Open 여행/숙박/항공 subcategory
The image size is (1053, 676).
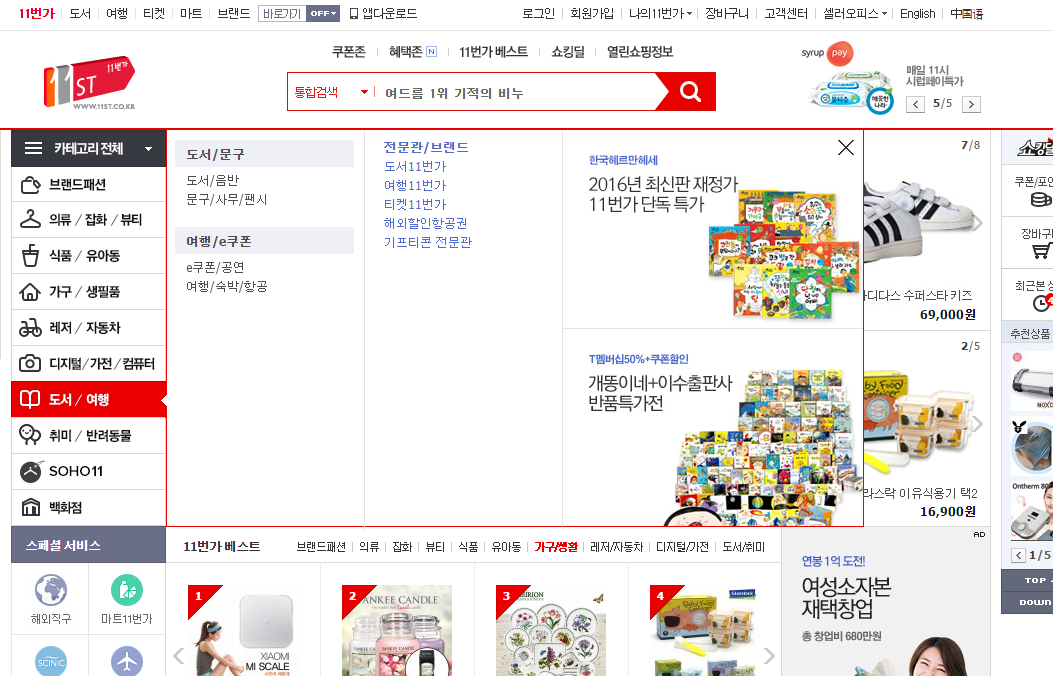click(x=226, y=286)
